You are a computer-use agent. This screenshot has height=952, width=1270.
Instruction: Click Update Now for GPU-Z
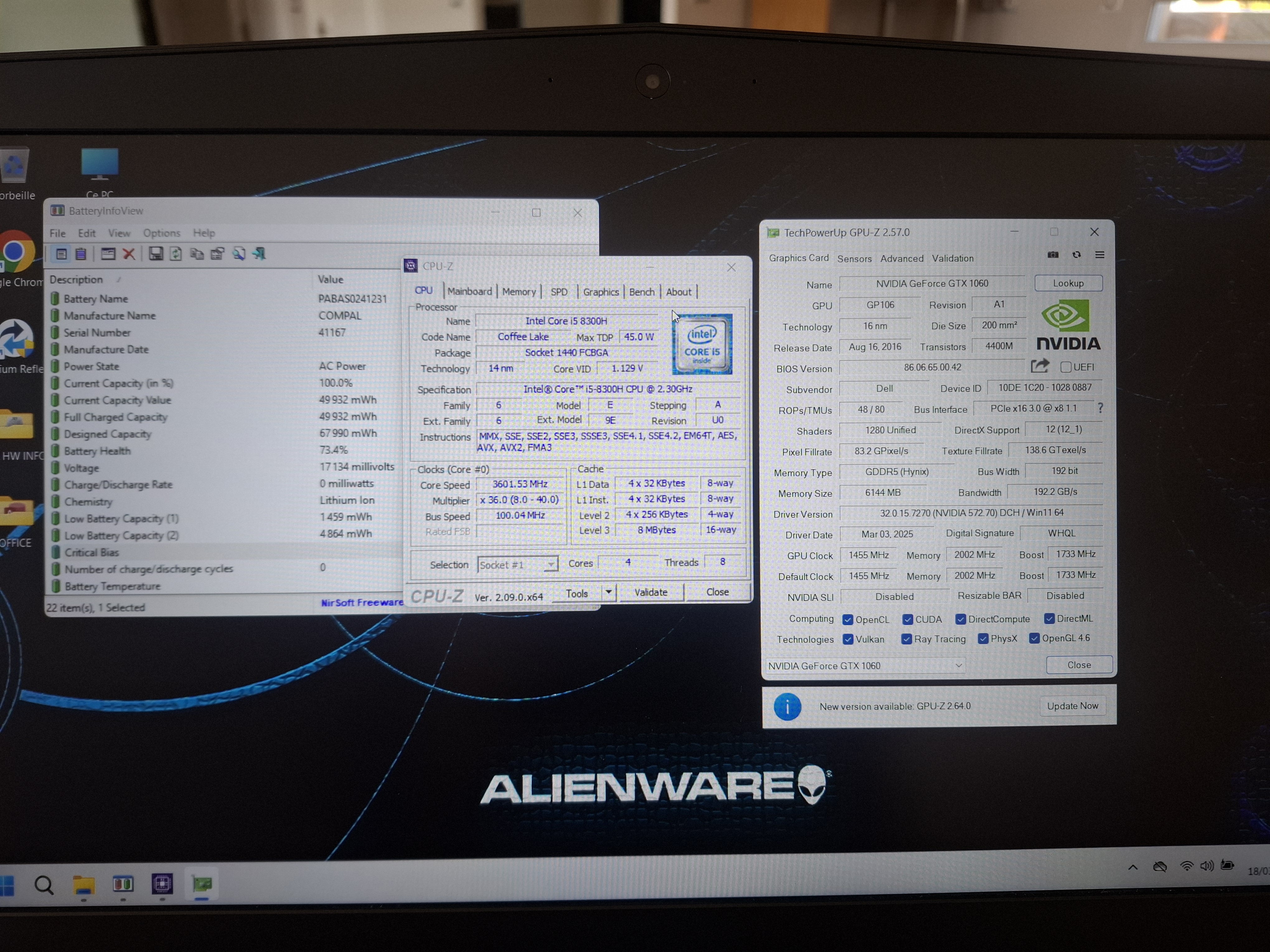click(1072, 706)
